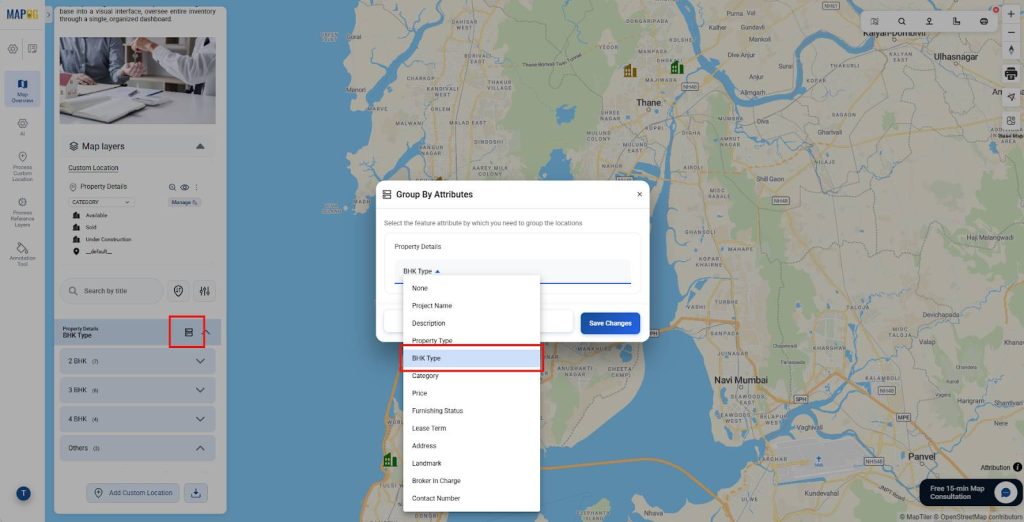Image resolution: width=1024 pixels, height=522 pixels.
Task: Open Property Details layer more options menu
Action: click(196, 188)
